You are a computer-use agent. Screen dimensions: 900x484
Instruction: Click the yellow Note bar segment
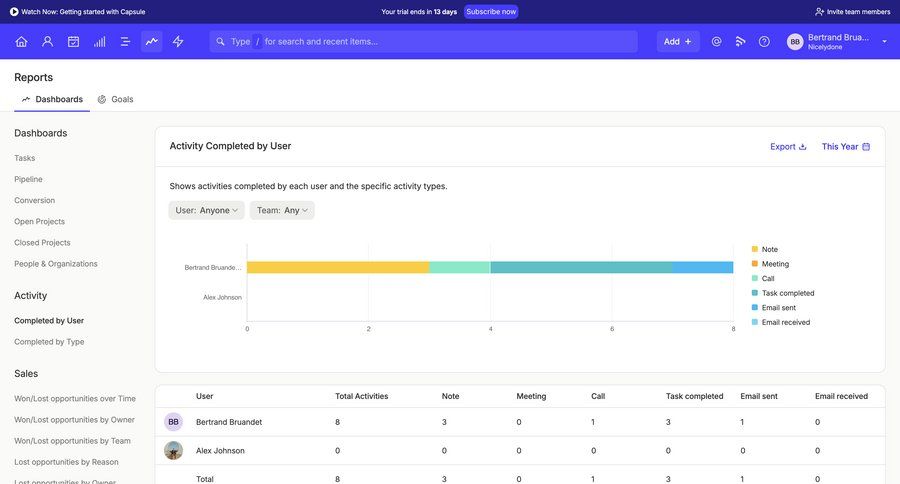tap(337, 267)
